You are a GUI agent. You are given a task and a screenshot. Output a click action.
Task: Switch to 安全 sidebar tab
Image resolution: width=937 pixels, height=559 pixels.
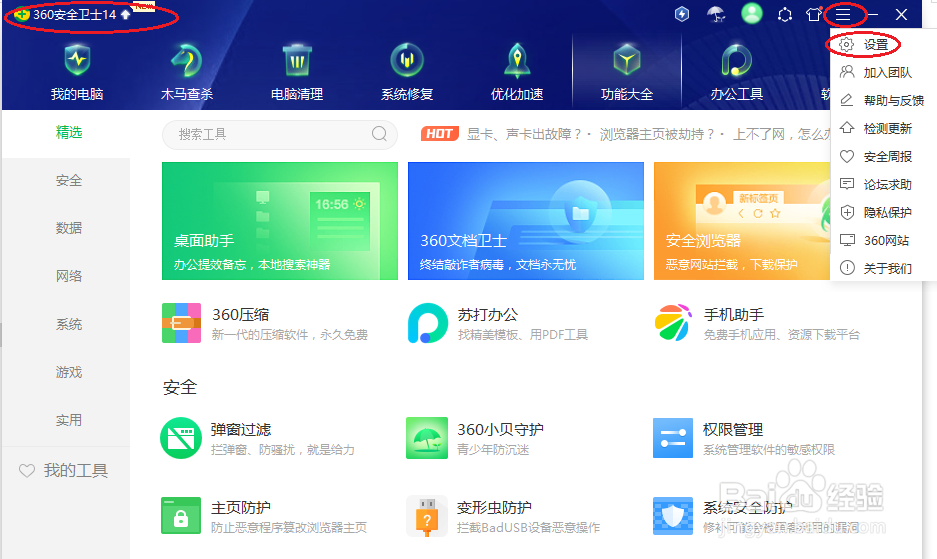tap(69, 181)
